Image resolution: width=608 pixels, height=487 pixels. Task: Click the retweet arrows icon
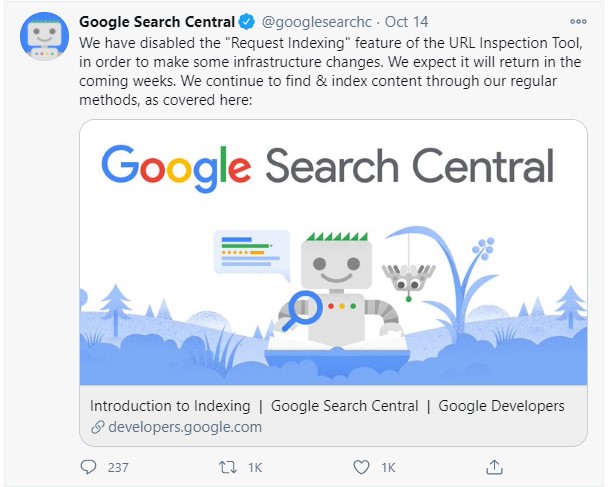[x=228, y=467]
